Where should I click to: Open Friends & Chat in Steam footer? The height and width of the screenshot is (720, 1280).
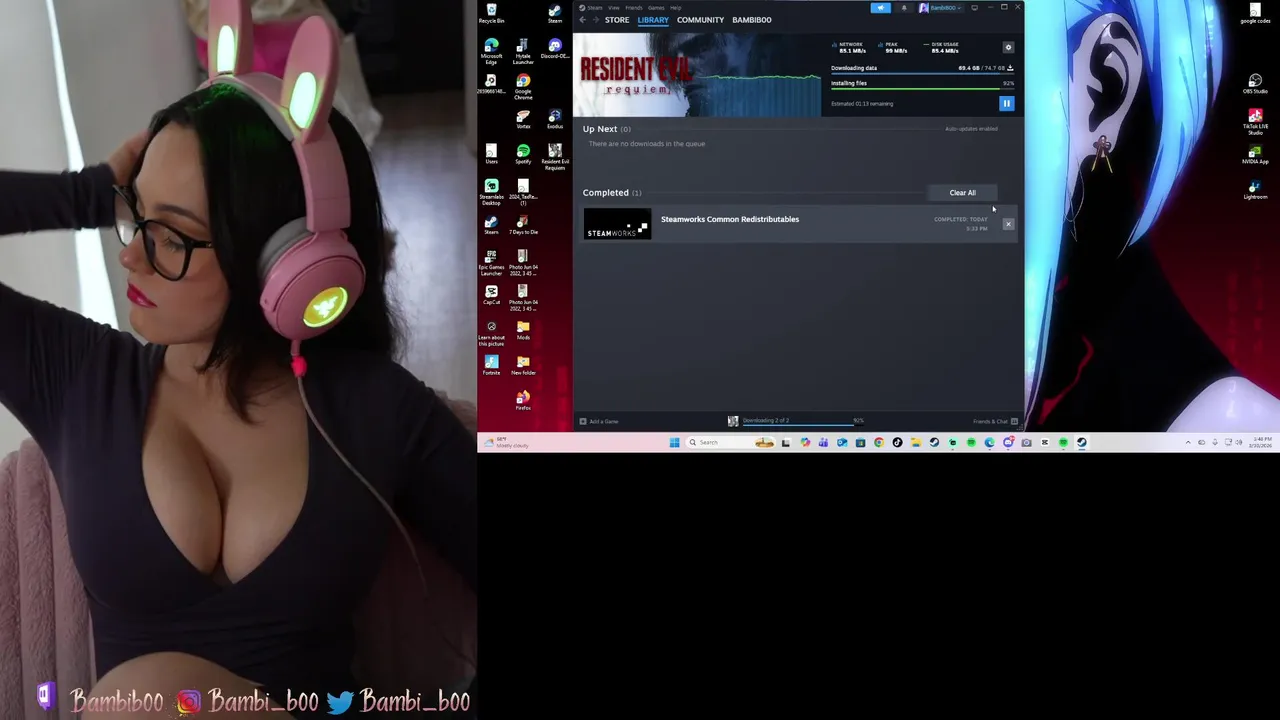point(995,421)
